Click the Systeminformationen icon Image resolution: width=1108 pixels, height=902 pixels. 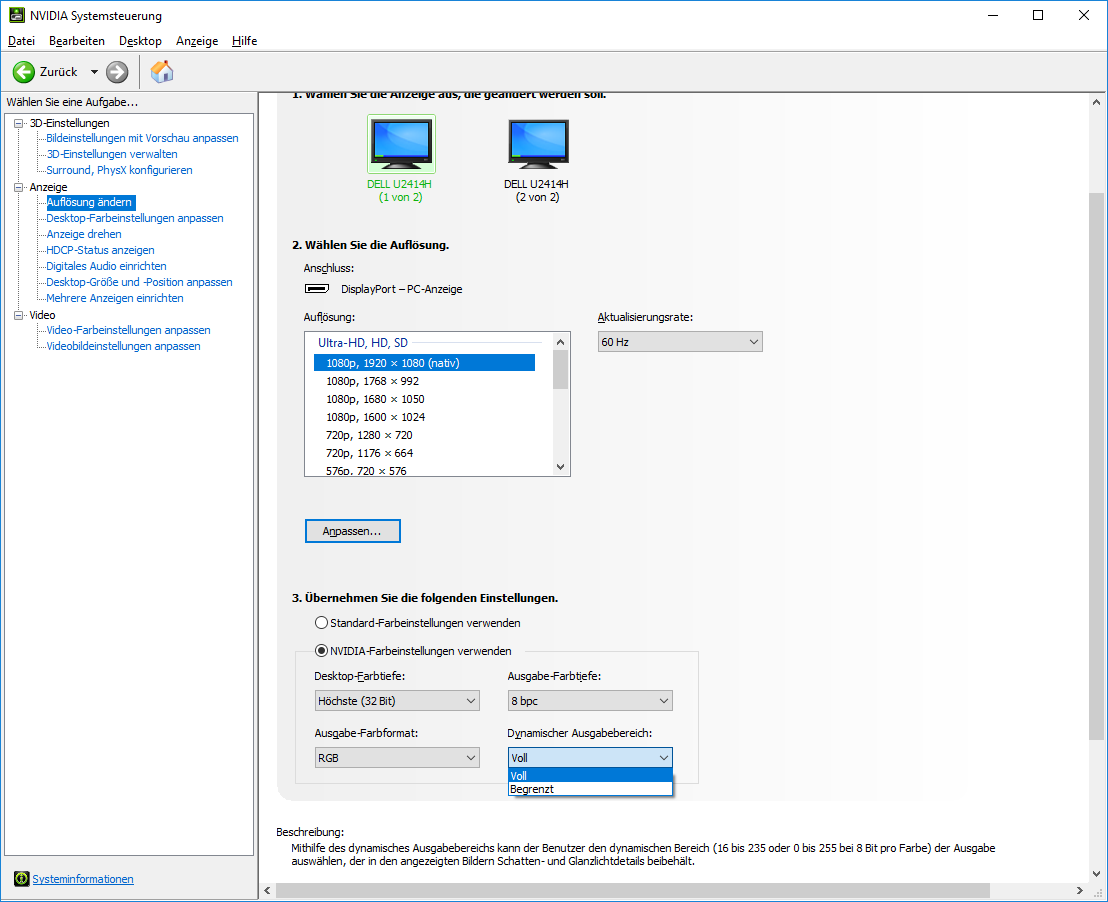22,879
